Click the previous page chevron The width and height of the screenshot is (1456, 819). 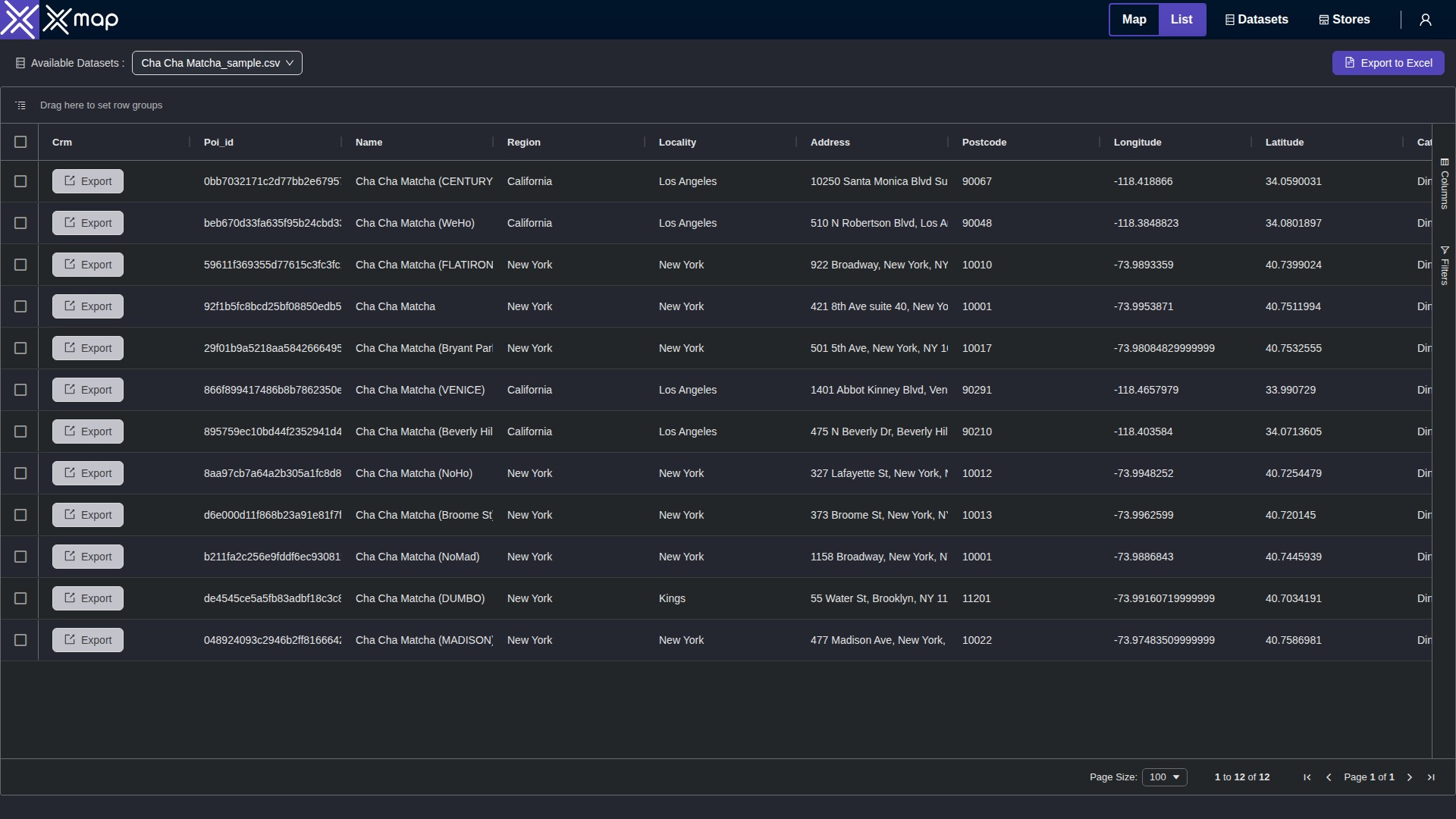tap(1329, 777)
